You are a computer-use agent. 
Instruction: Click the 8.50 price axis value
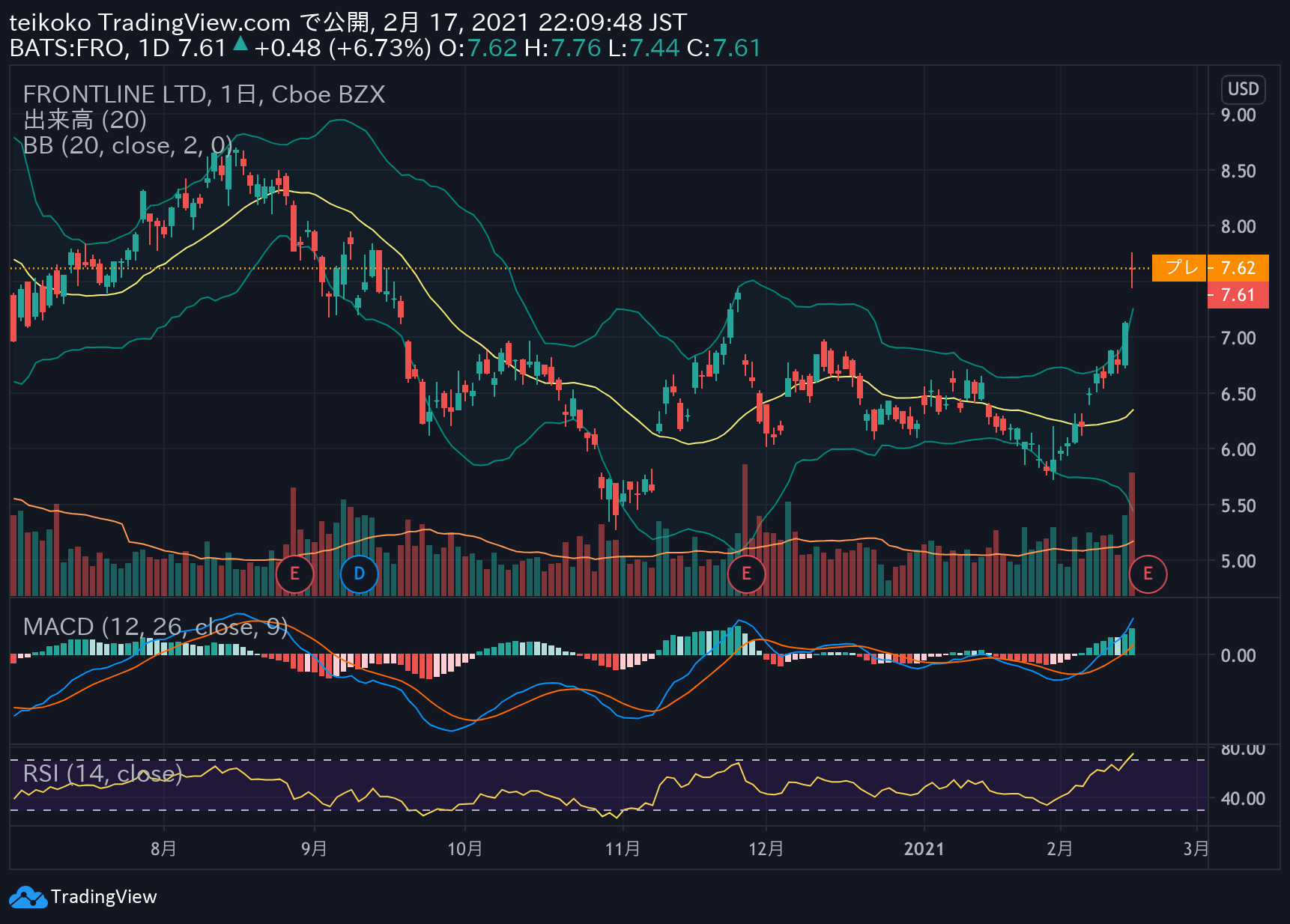coord(1238,171)
